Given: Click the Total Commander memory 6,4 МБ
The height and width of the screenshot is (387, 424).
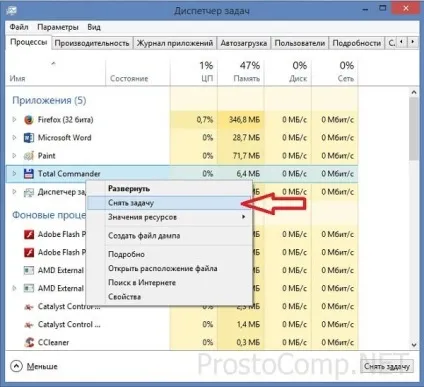Looking at the screenshot, I should coord(248,174).
